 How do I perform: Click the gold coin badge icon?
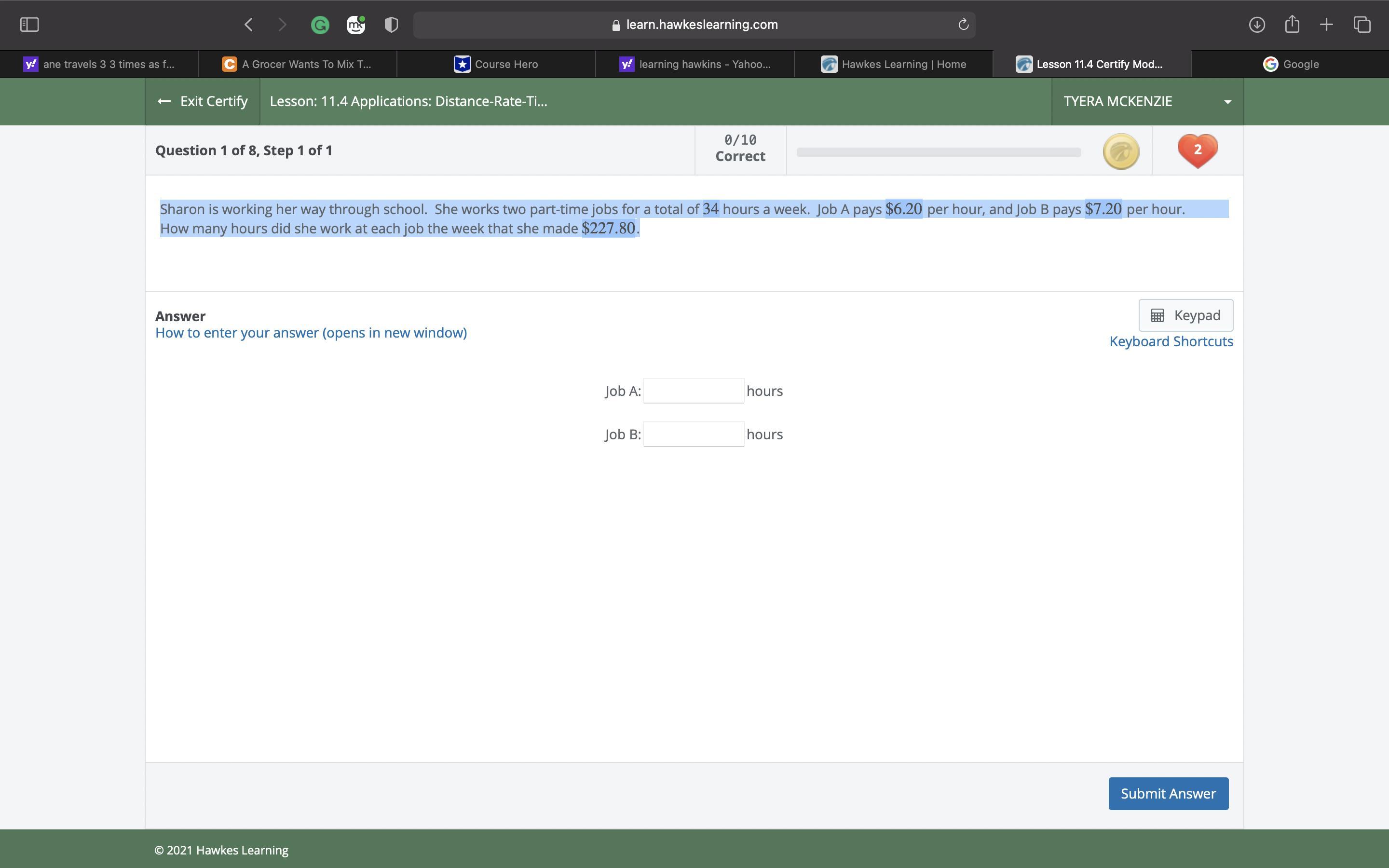[1120, 151]
